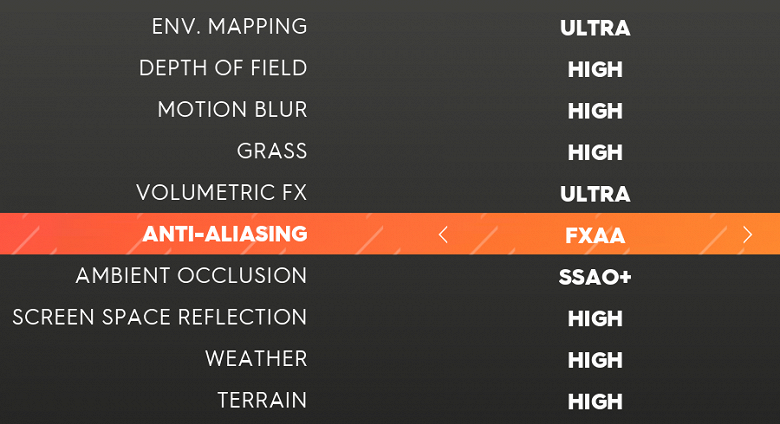This screenshot has height=424, width=780.
Task: Click the ULTRA value for Volumetric FX
Action: (x=595, y=194)
